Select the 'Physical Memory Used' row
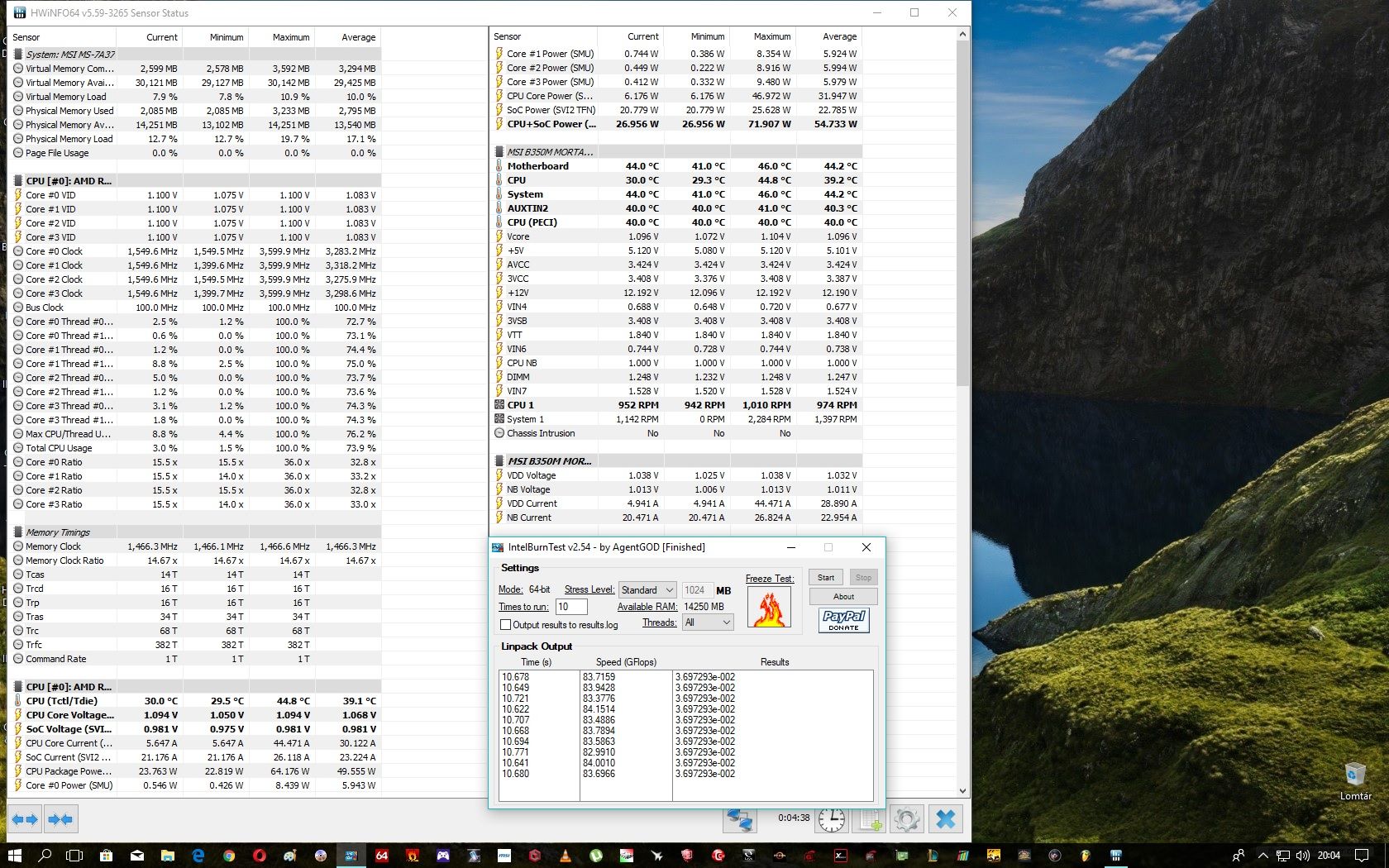This screenshot has height=868, width=1389. [195, 111]
